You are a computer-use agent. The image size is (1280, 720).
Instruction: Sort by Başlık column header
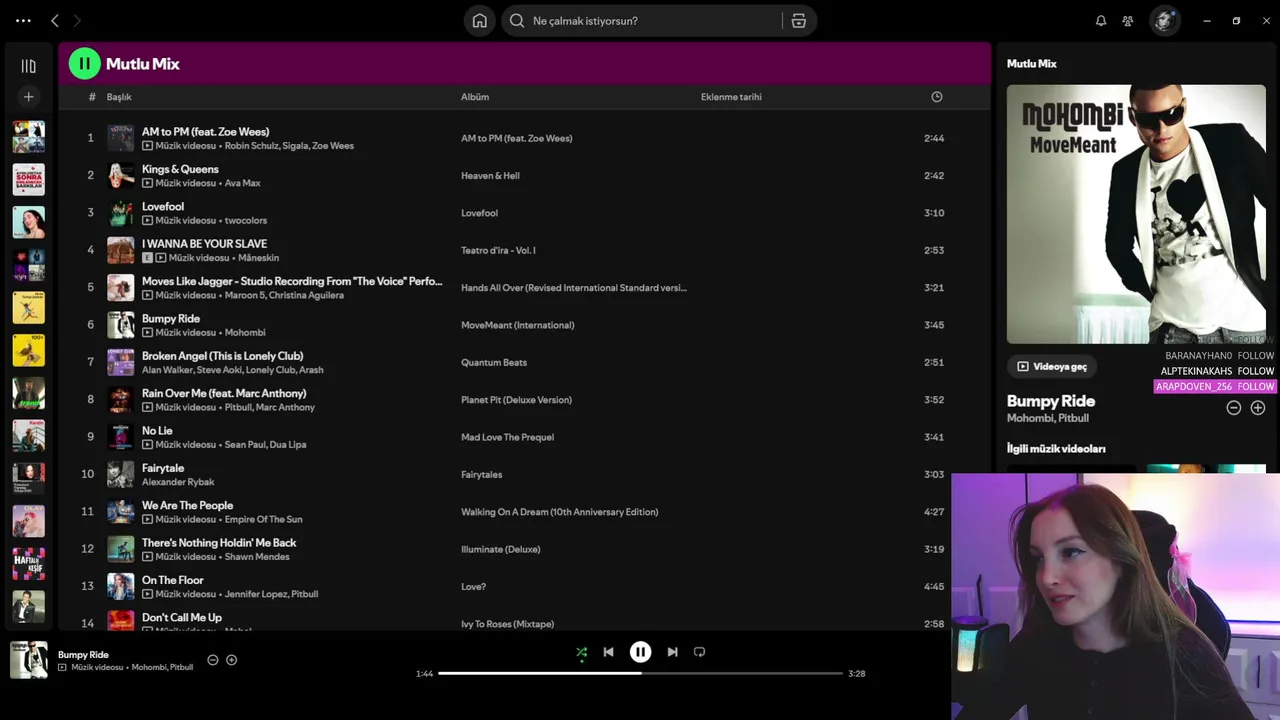[x=119, y=97]
